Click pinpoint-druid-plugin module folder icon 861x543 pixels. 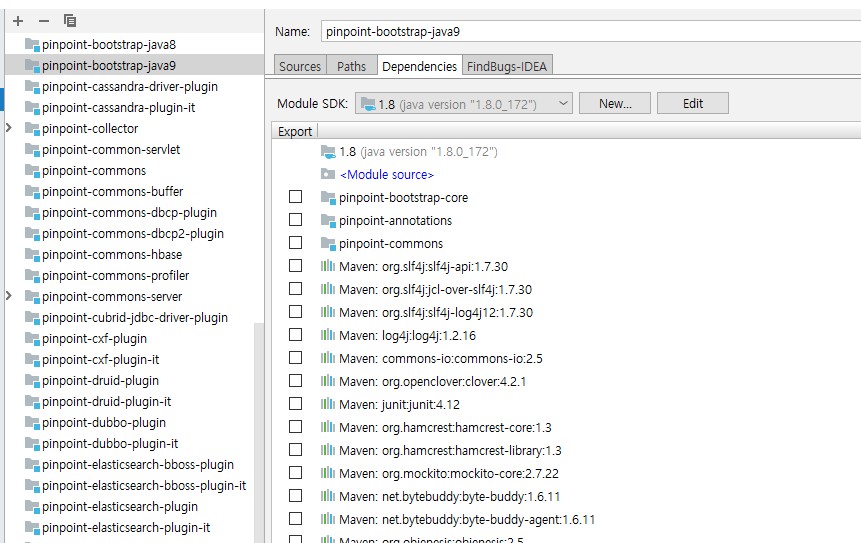pyautogui.click(x=32, y=380)
